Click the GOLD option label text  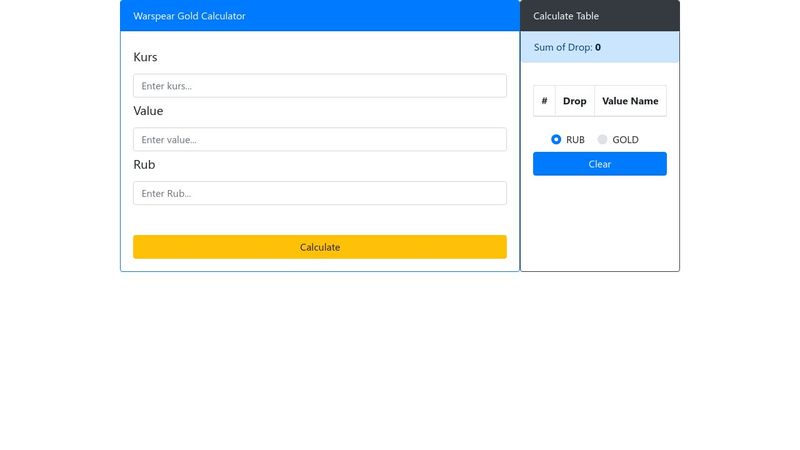pos(625,140)
